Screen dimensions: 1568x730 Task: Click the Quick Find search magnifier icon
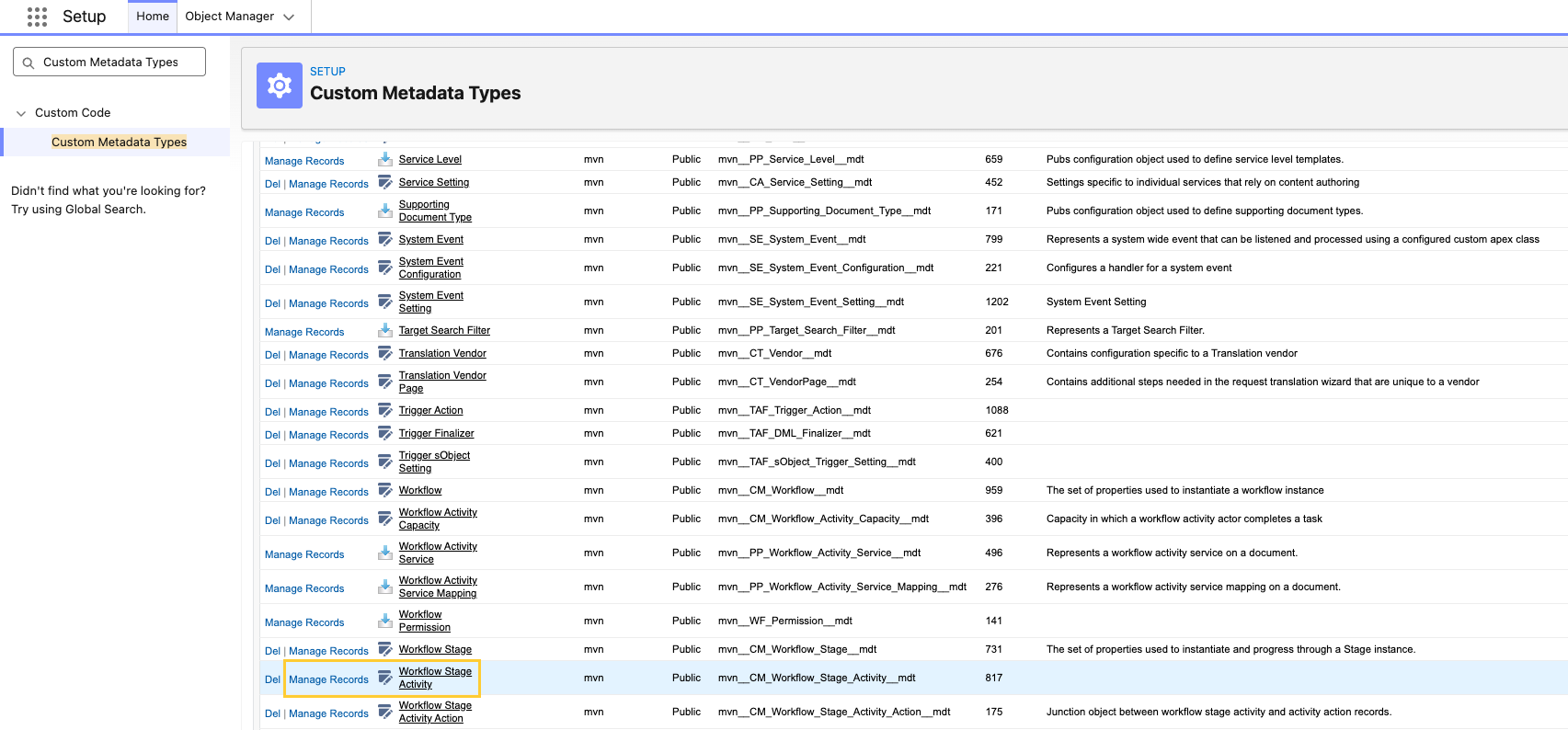click(x=29, y=63)
